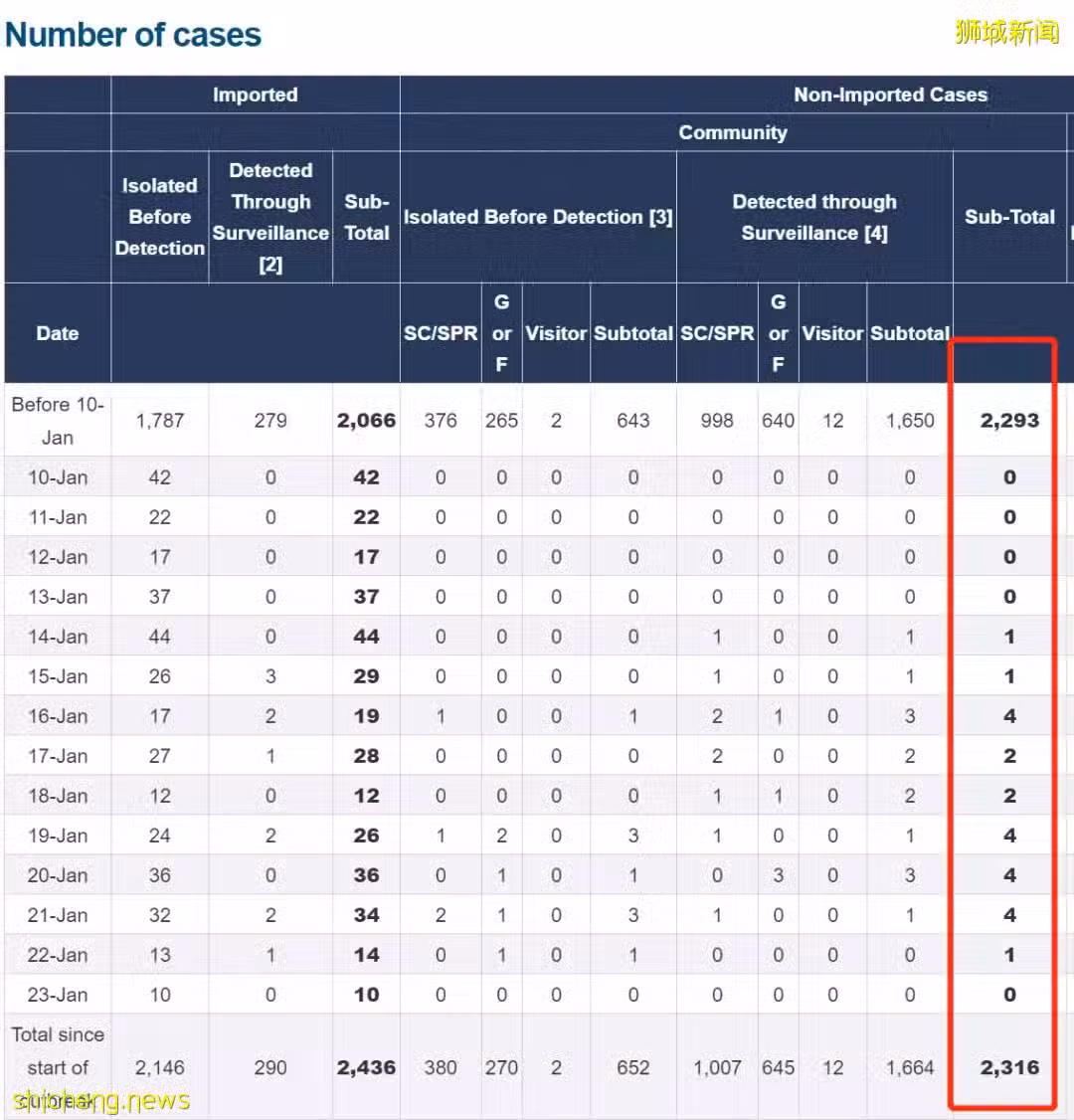This screenshot has height=1120, width=1074.
Task: Select the 16-Jan date row label
Action: [x=58, y=716]
